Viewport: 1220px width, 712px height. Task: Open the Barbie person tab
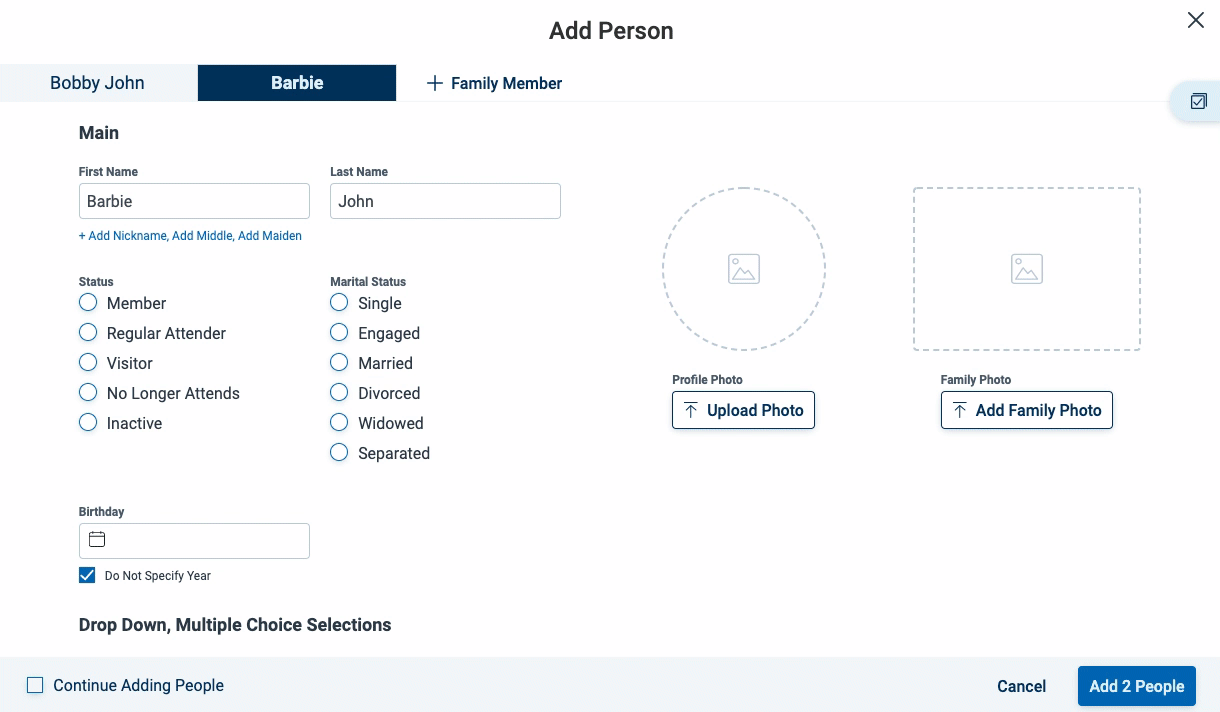(x=297, y=83)
